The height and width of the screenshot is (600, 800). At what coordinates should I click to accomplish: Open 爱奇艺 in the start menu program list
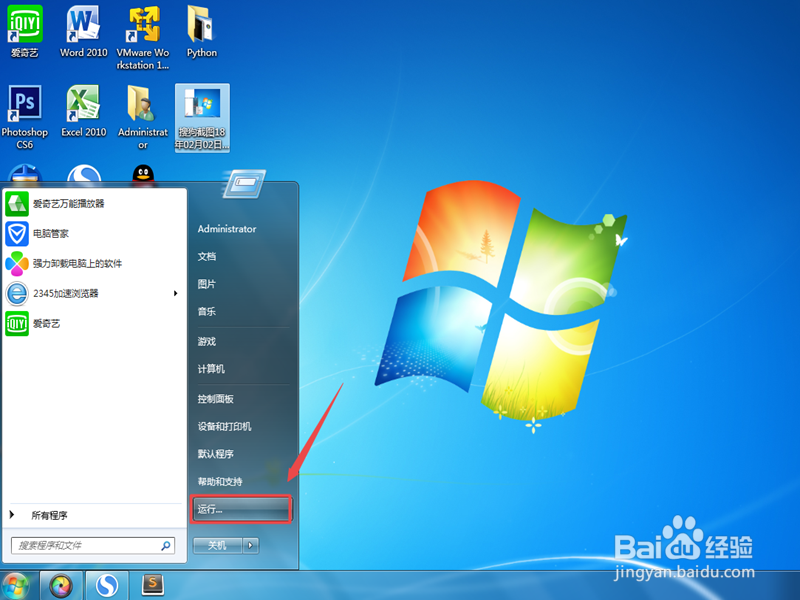pyautogui.click(x=94, y=324)
